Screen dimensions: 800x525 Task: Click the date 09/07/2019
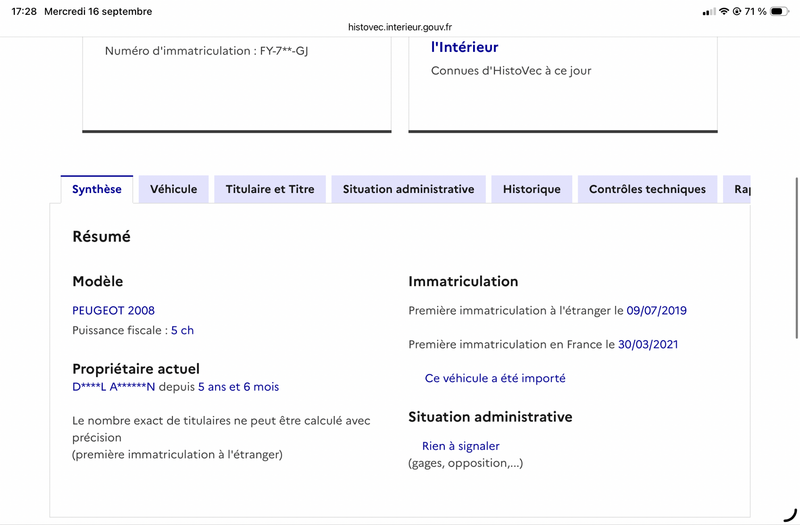657,310
